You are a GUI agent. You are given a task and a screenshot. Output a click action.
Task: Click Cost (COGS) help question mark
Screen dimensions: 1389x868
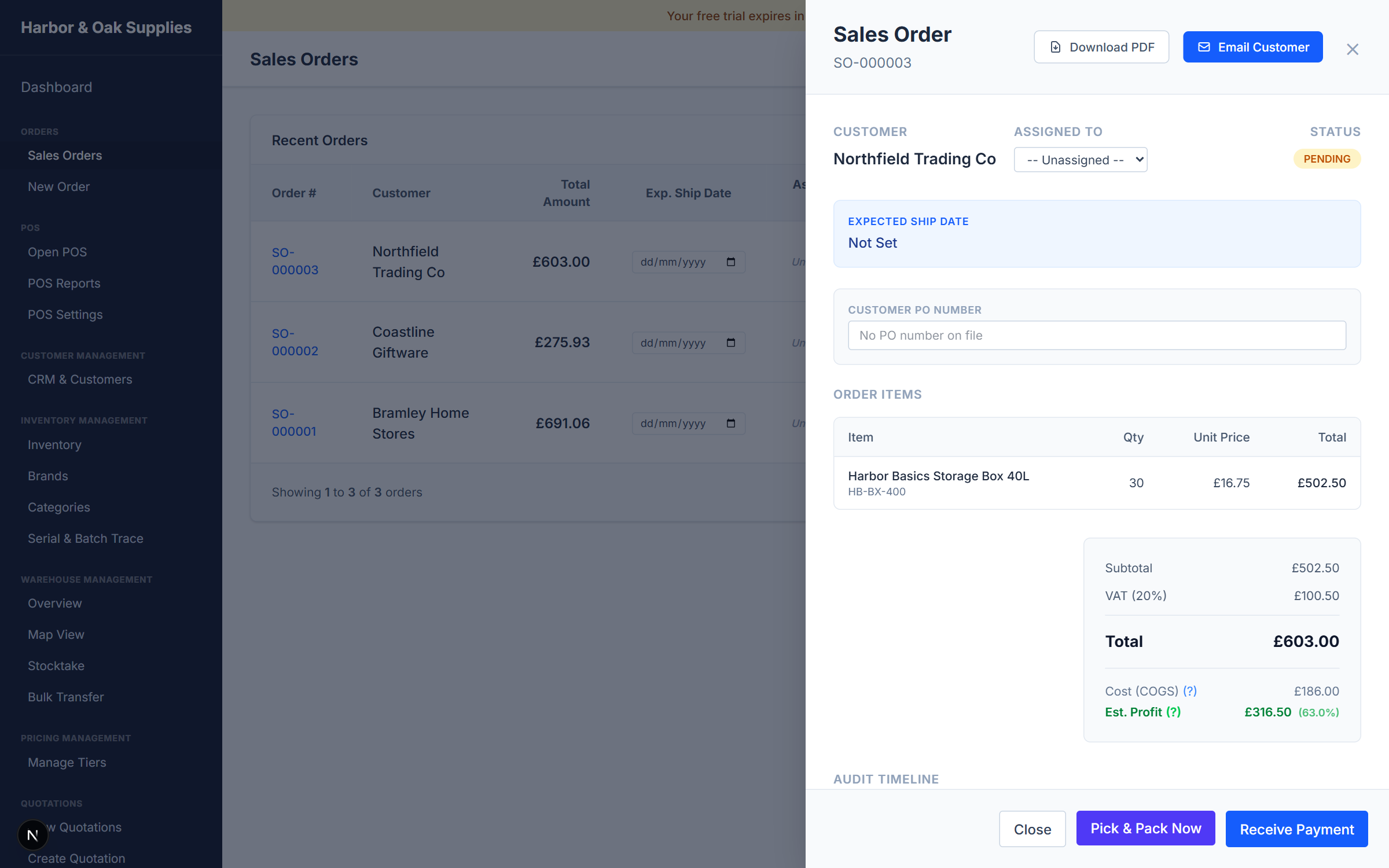[x=1190, y=691]
